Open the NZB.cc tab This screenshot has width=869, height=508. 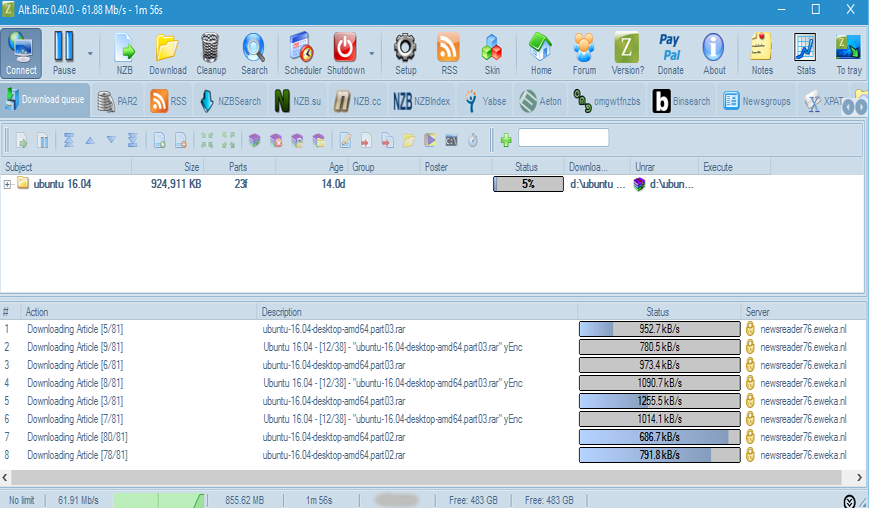357,101
